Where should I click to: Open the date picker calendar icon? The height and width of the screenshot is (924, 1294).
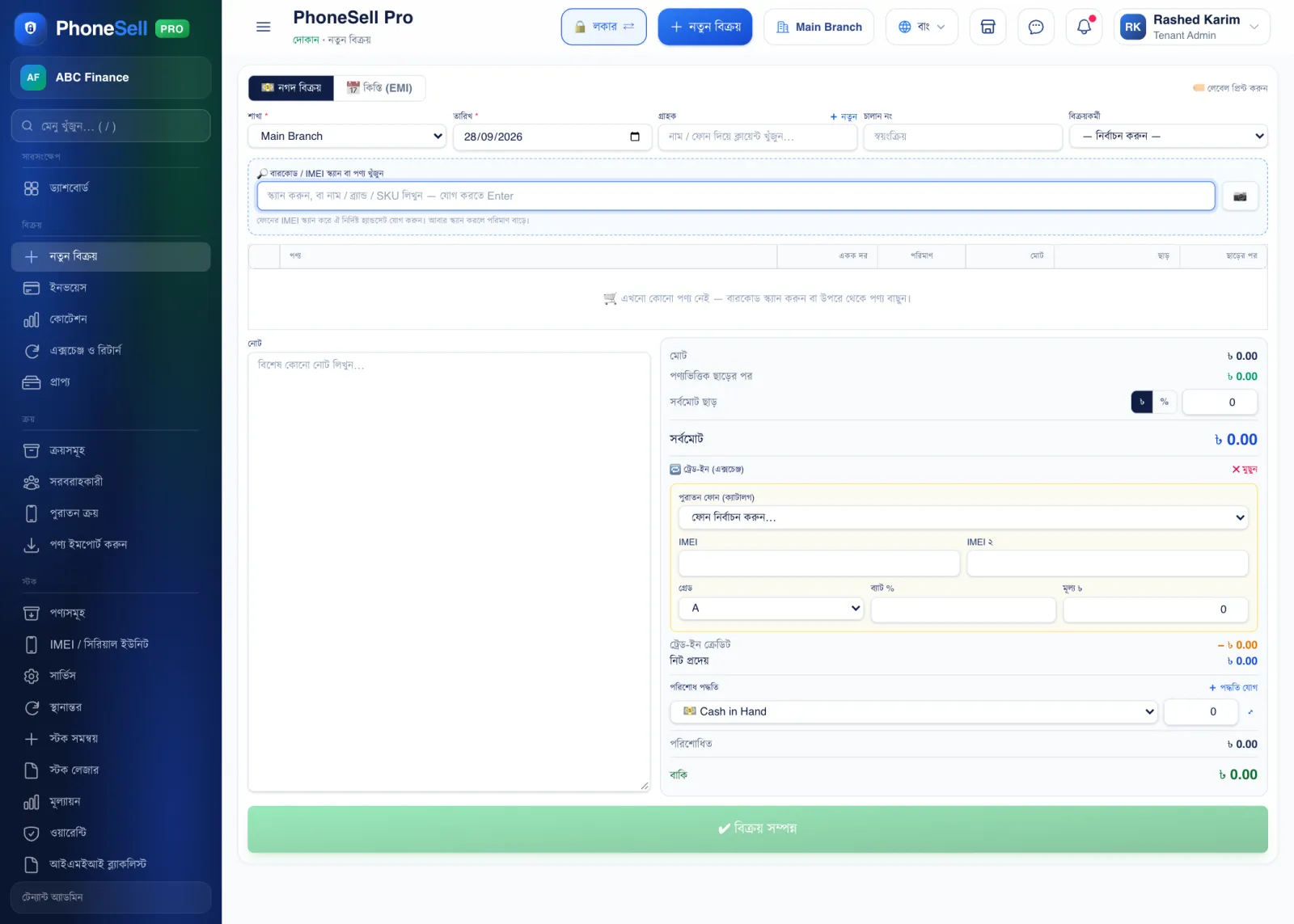(x=635, y=137)
